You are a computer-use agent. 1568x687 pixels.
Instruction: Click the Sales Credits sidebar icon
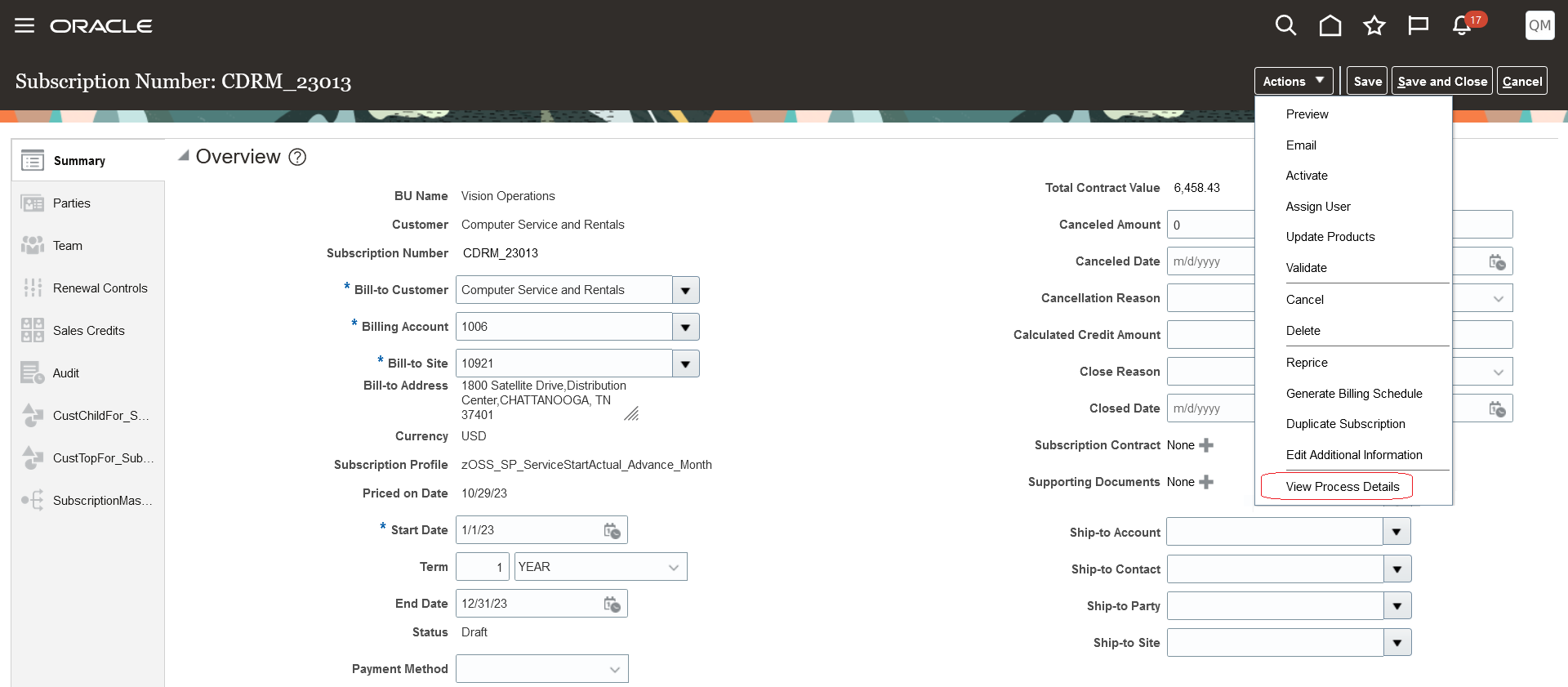pos(33,331)
